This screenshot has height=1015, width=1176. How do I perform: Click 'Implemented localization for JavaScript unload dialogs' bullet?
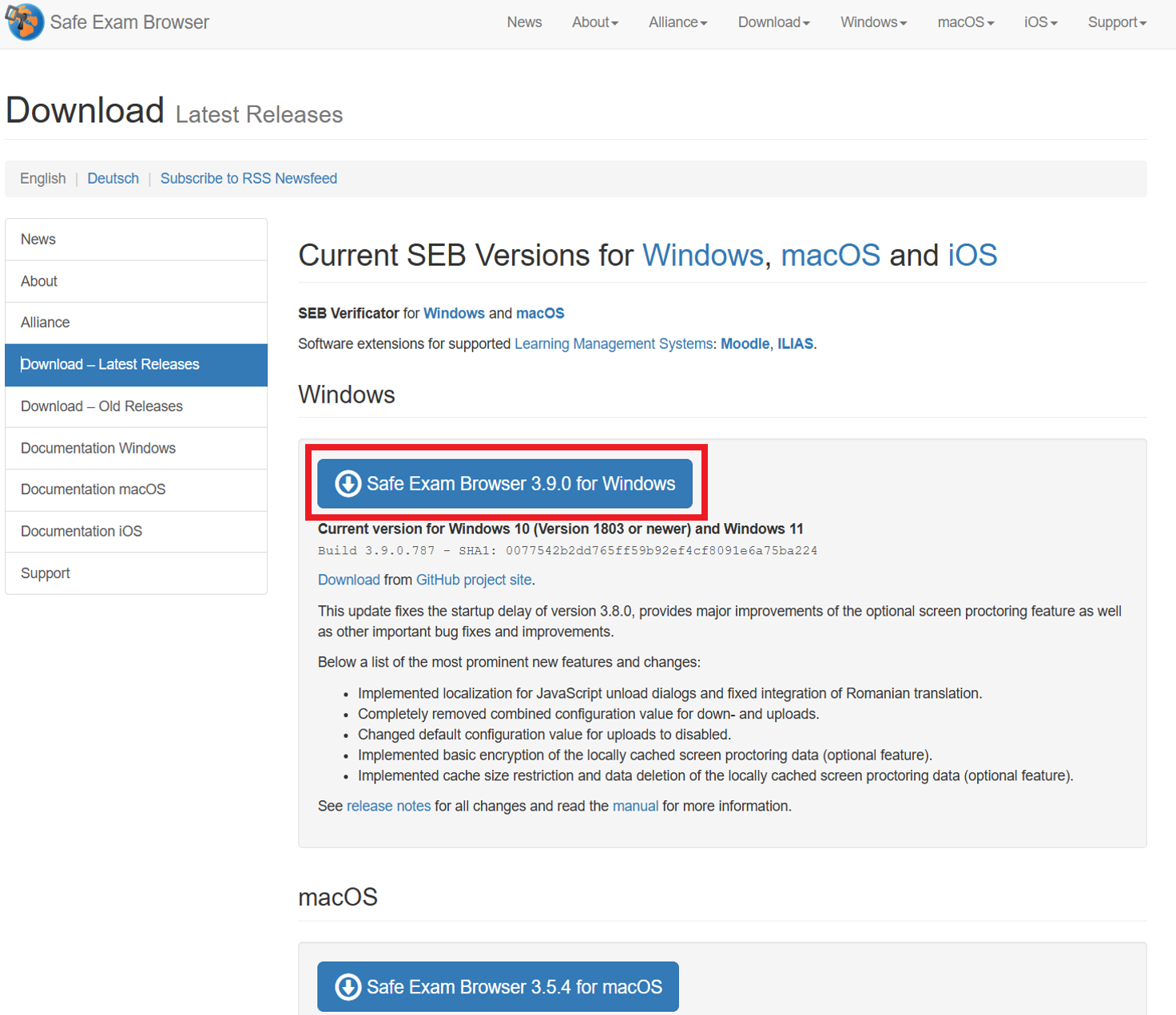[670, 693]
